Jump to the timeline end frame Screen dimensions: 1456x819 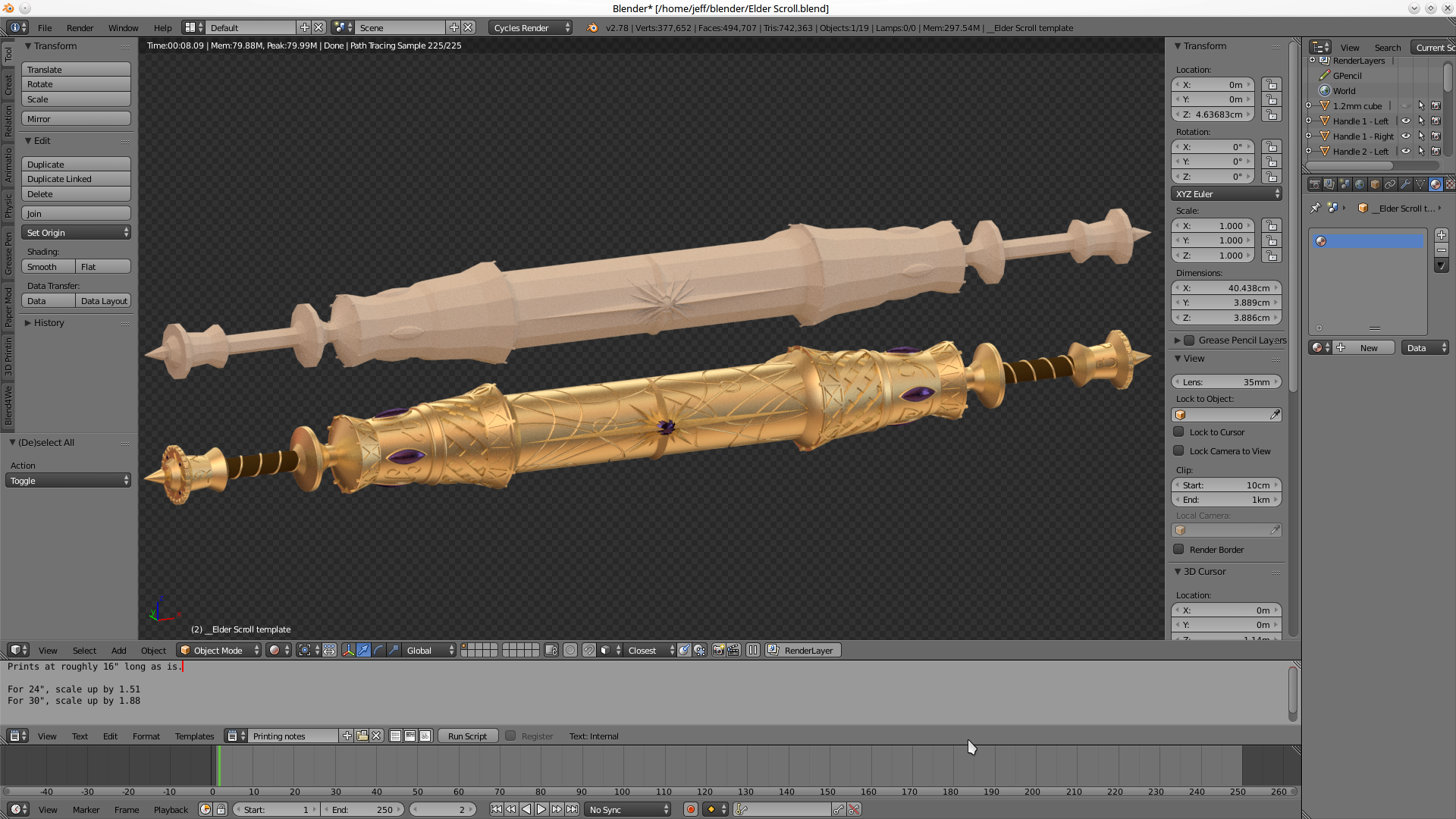(x=572, y=809)
